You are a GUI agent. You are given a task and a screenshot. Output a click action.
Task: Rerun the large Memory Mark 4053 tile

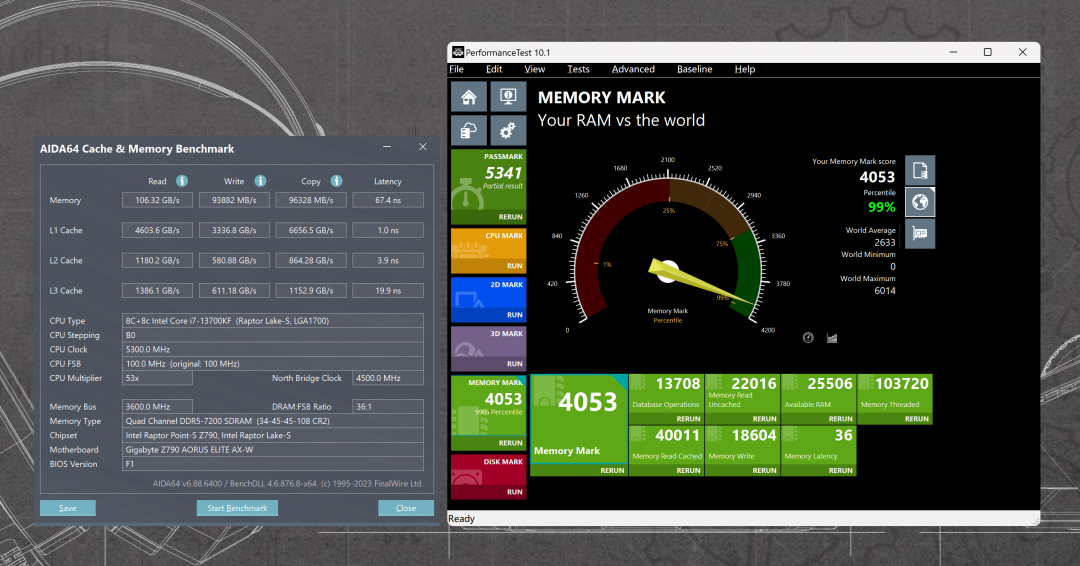(x=612, y=470)
